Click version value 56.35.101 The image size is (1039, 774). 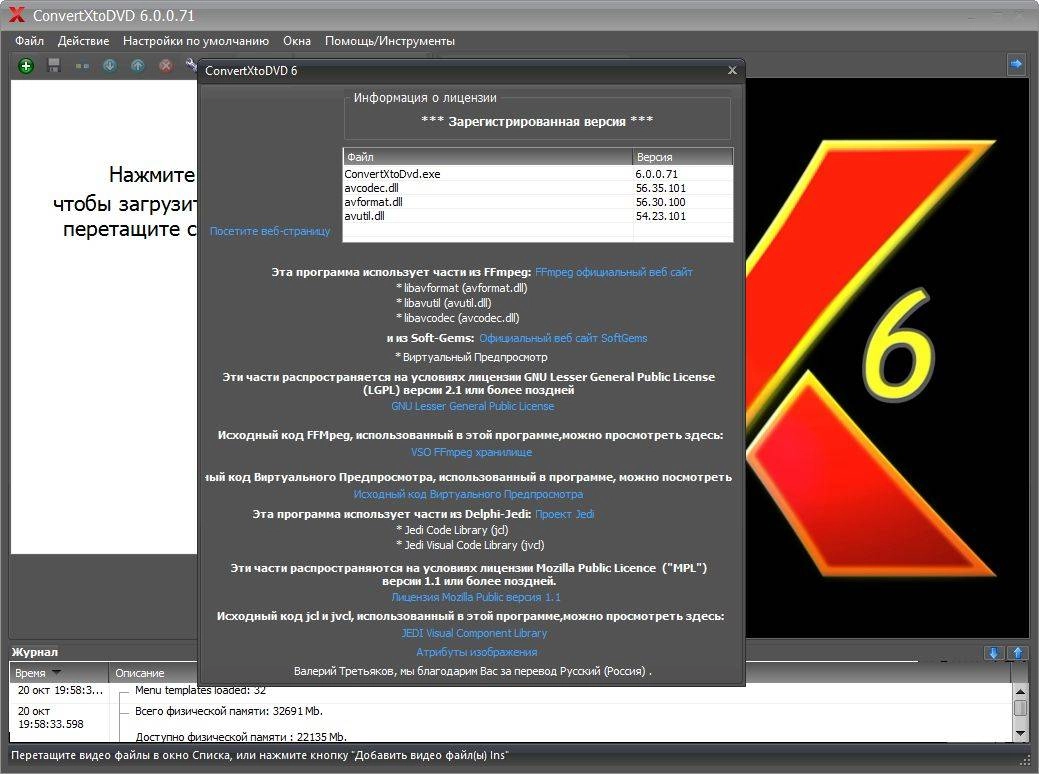pyautogui.click(x=661, y=188)
